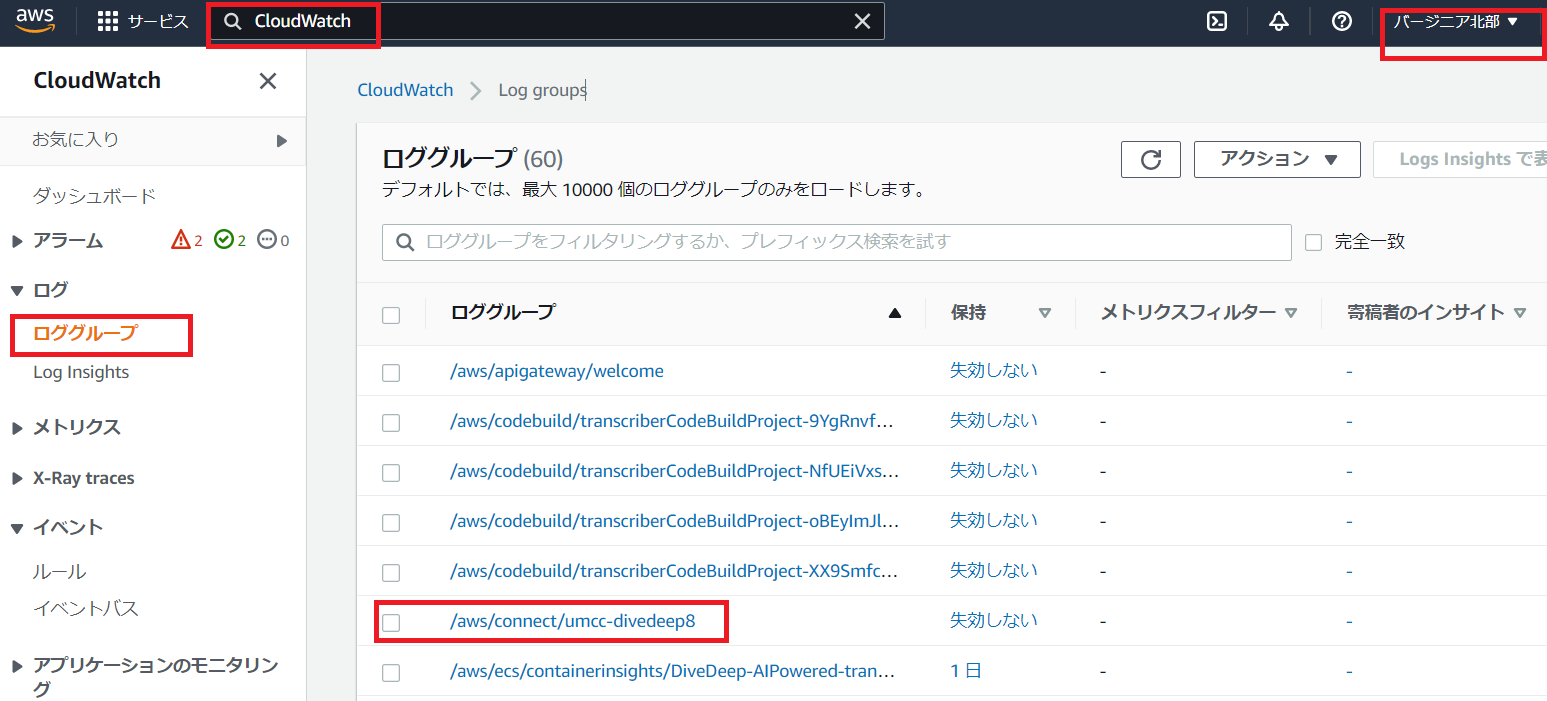Edit 失効しない retention for /aws/apigateway/welcome
This screenshot has height=701, width=1547.
click(994, 370)
